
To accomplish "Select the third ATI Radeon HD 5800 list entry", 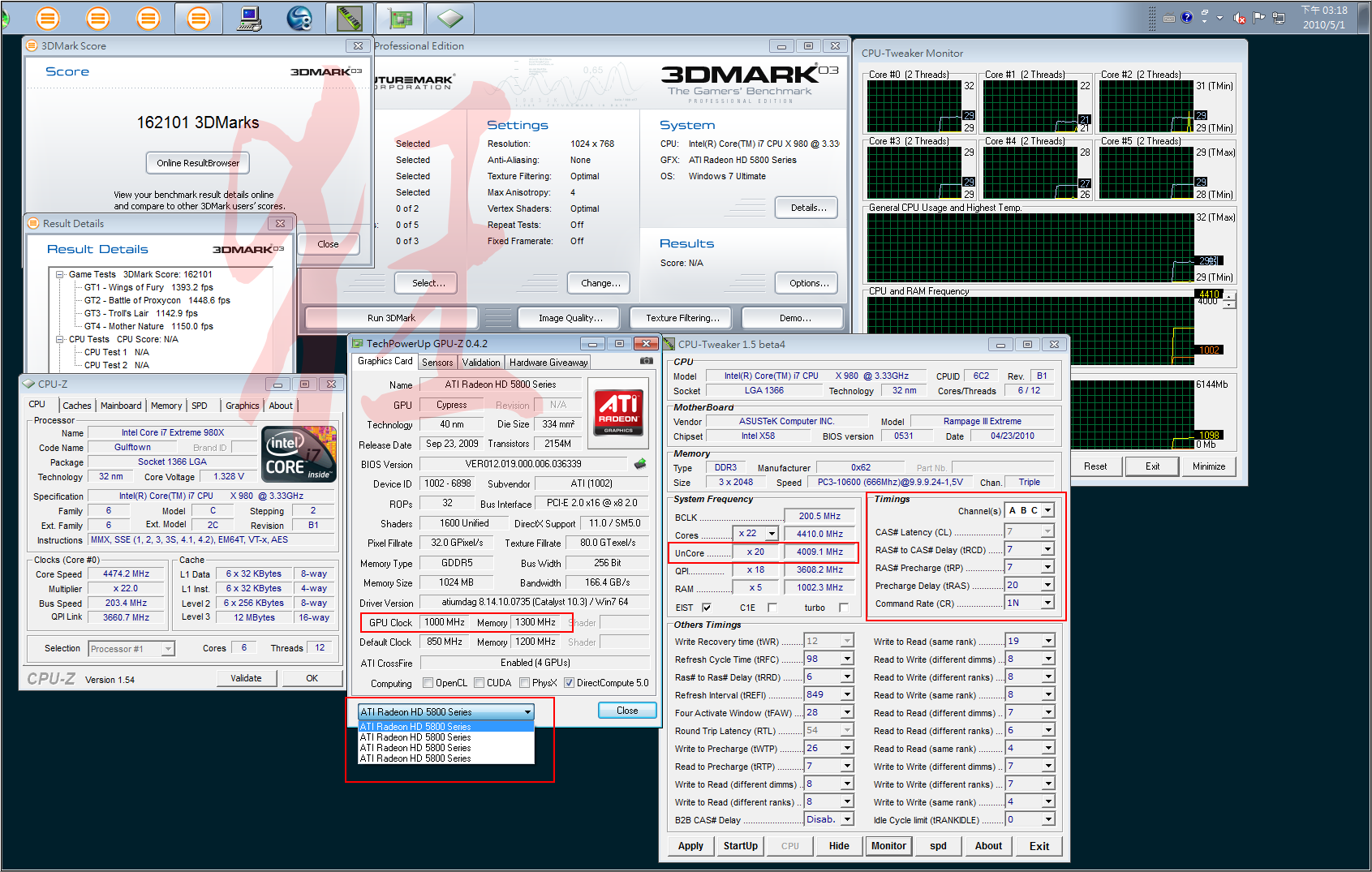I will point(446,748).
